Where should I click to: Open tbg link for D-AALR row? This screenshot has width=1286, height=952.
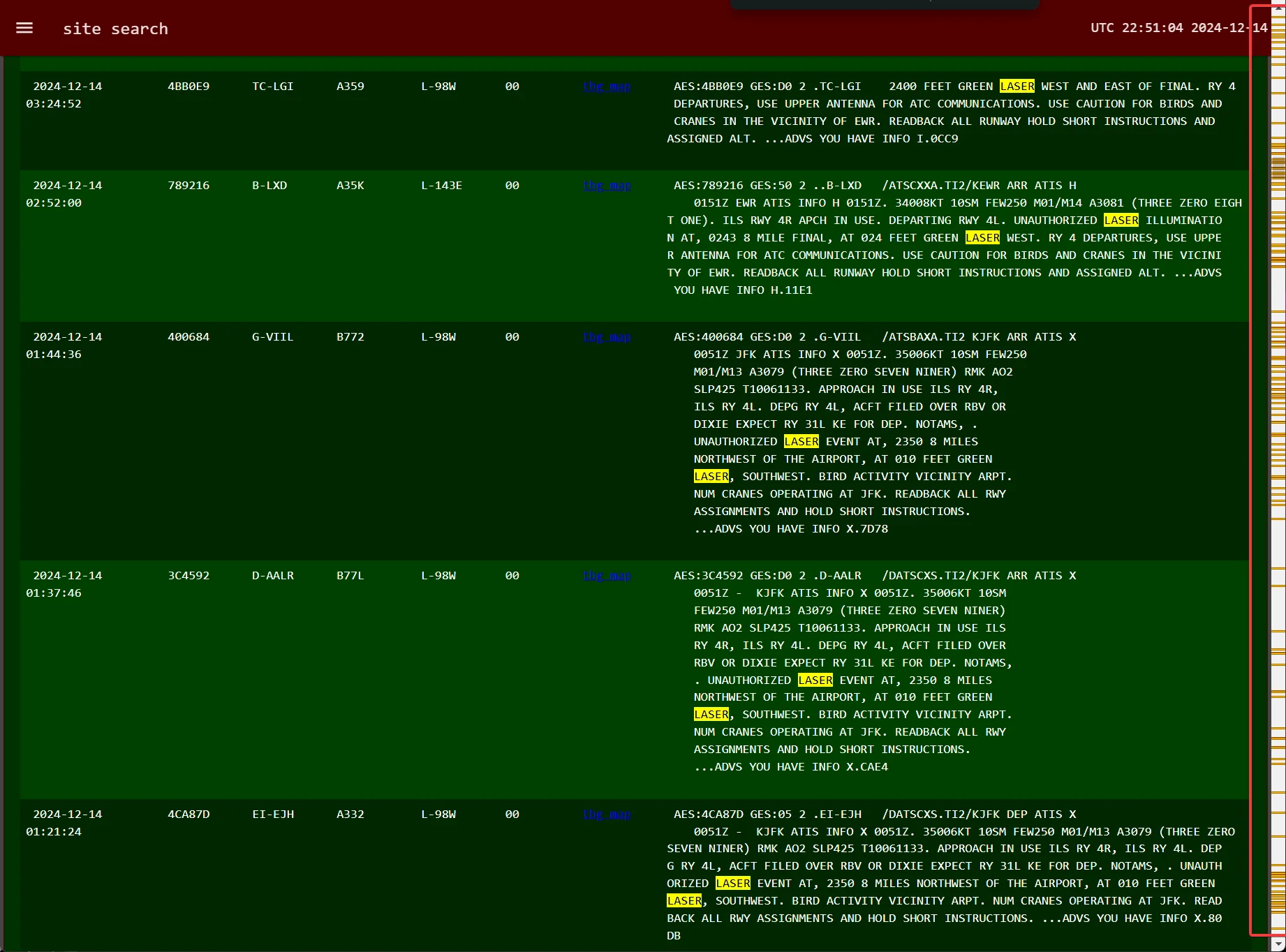(x=593, y=576)
